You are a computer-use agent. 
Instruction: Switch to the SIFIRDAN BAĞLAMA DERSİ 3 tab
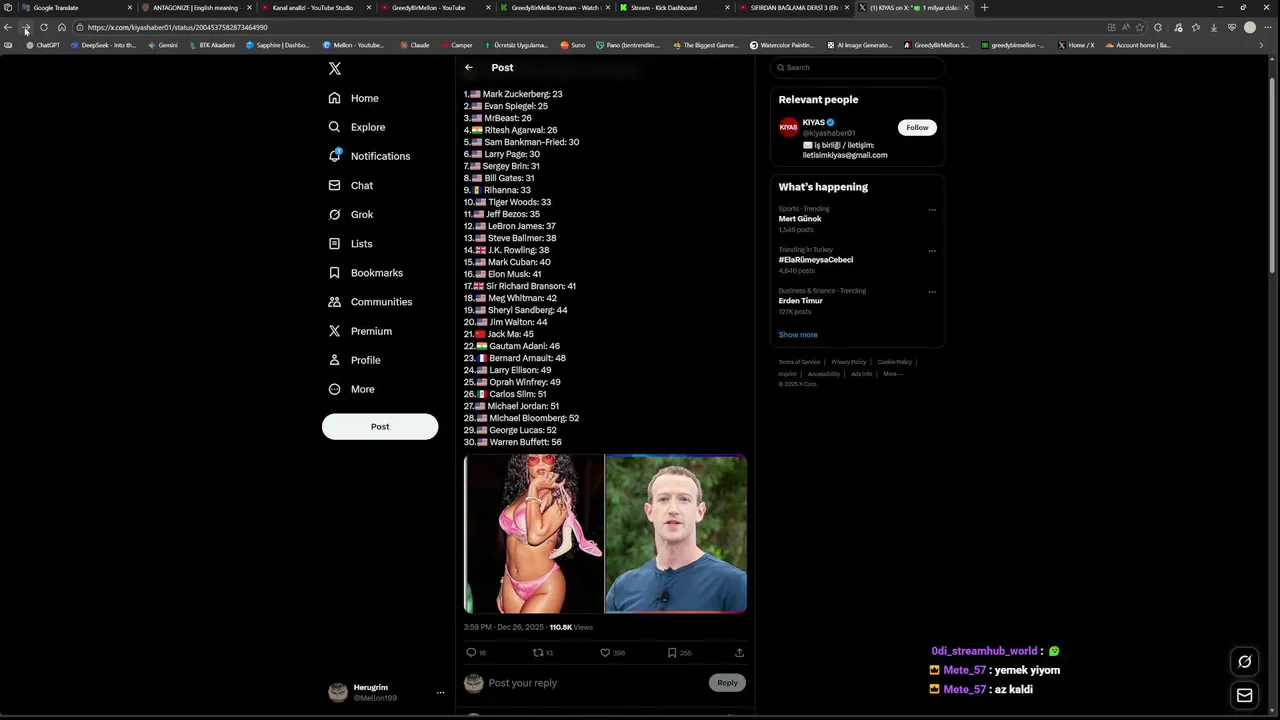791,7
